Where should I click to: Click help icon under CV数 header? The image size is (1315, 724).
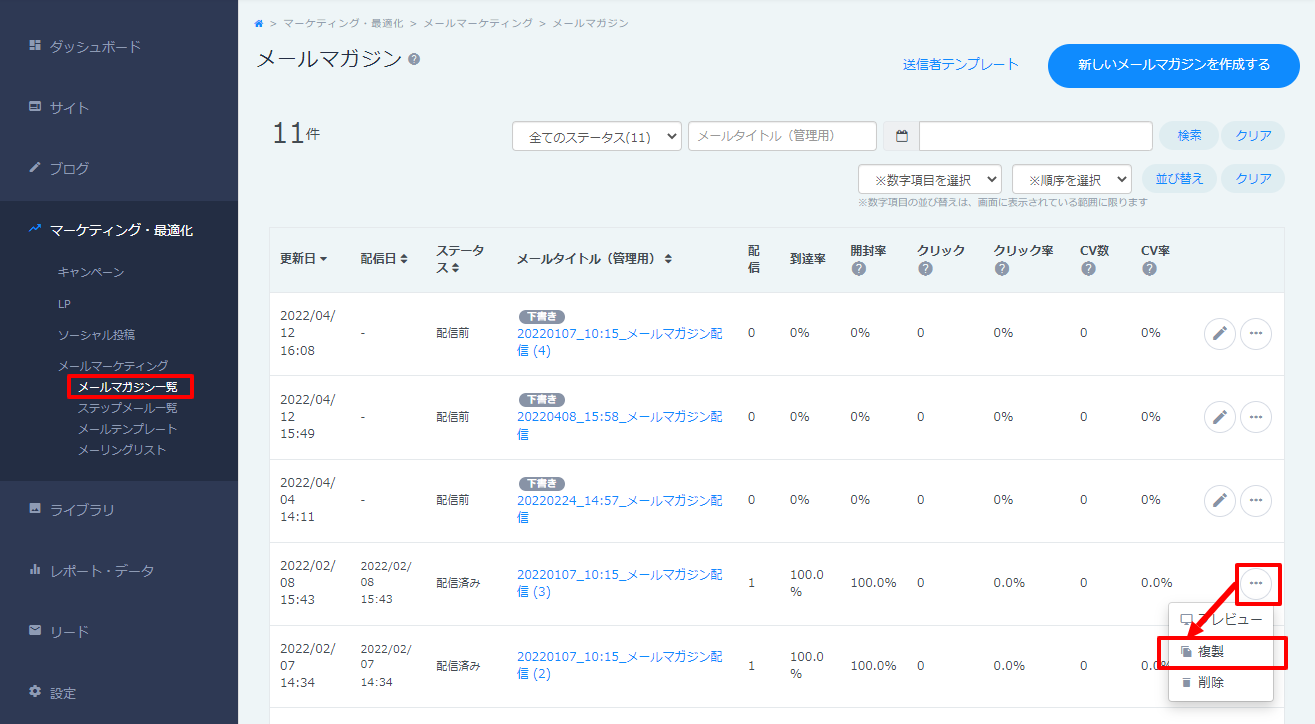pyautogui.click(x=1088, y=269)
